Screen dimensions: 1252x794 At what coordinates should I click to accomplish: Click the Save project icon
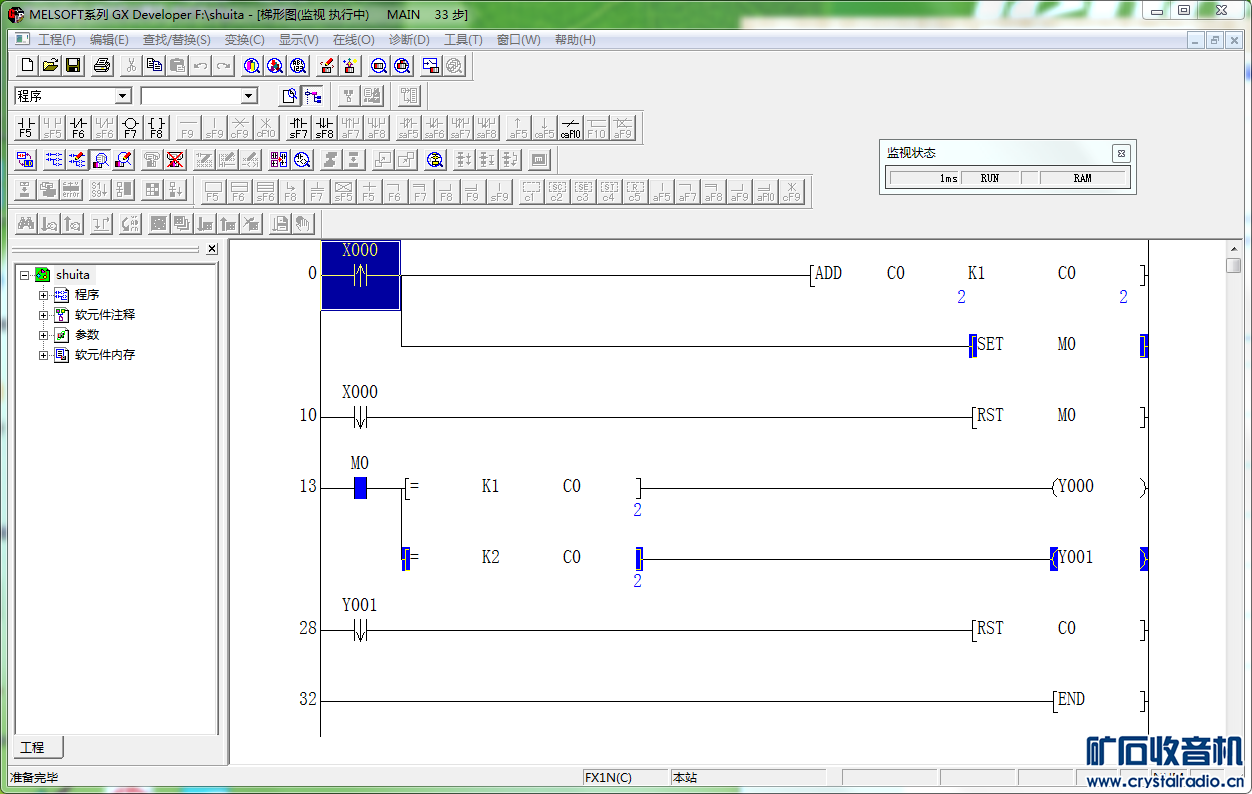(73, 66)
